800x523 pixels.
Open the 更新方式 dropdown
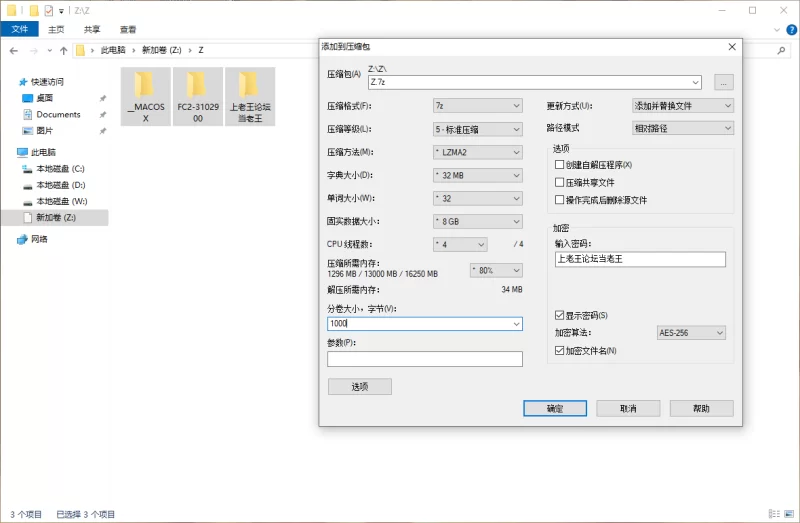(683, 106)
